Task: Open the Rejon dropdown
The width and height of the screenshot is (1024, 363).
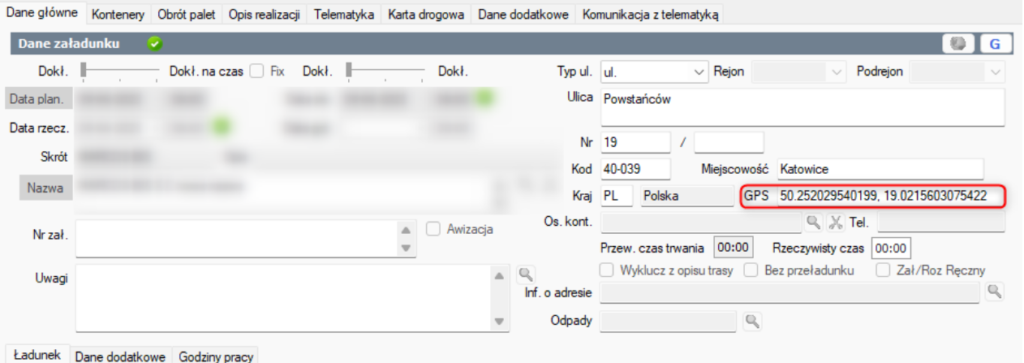Action: (x=836, y=71)
